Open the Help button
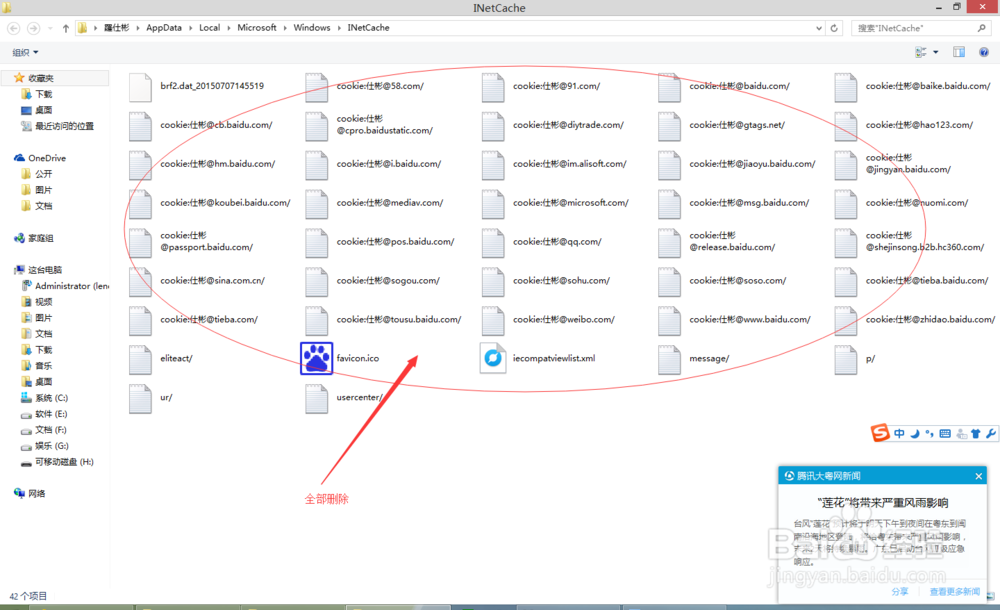The width and height of the screenshot is (1000, 610). coord(984,52)
